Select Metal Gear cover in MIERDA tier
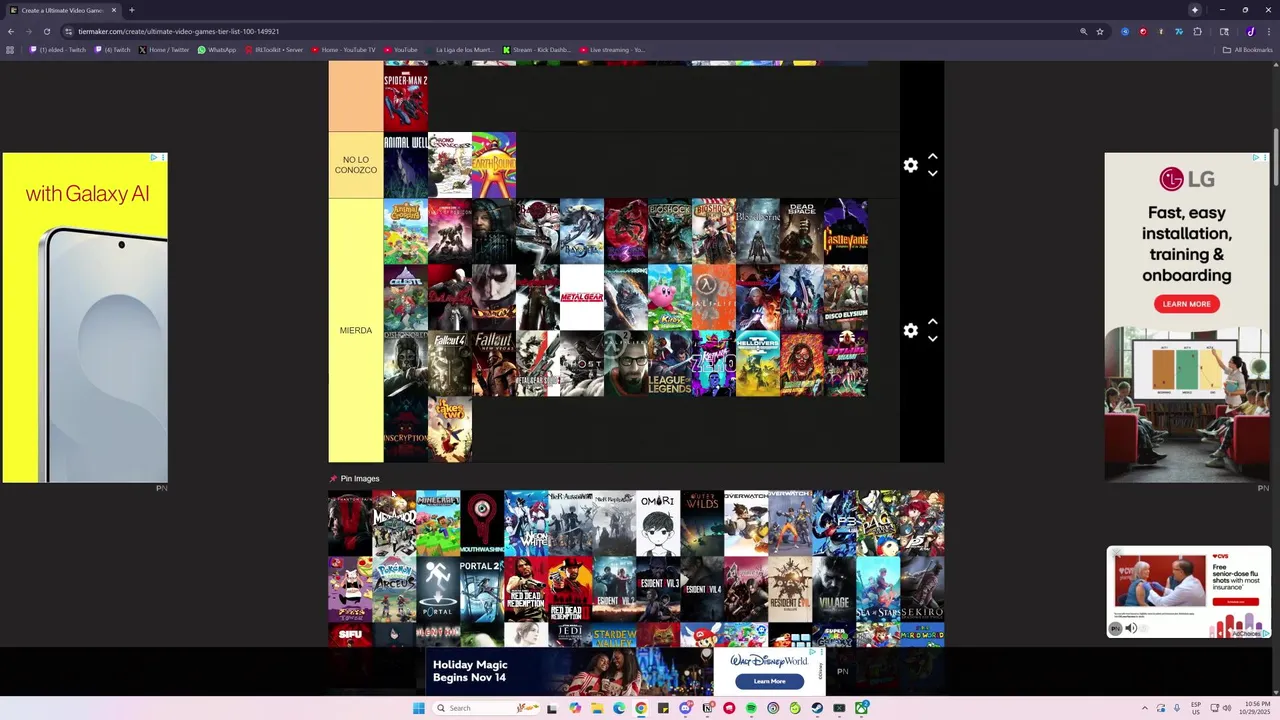 click(582, 297)
